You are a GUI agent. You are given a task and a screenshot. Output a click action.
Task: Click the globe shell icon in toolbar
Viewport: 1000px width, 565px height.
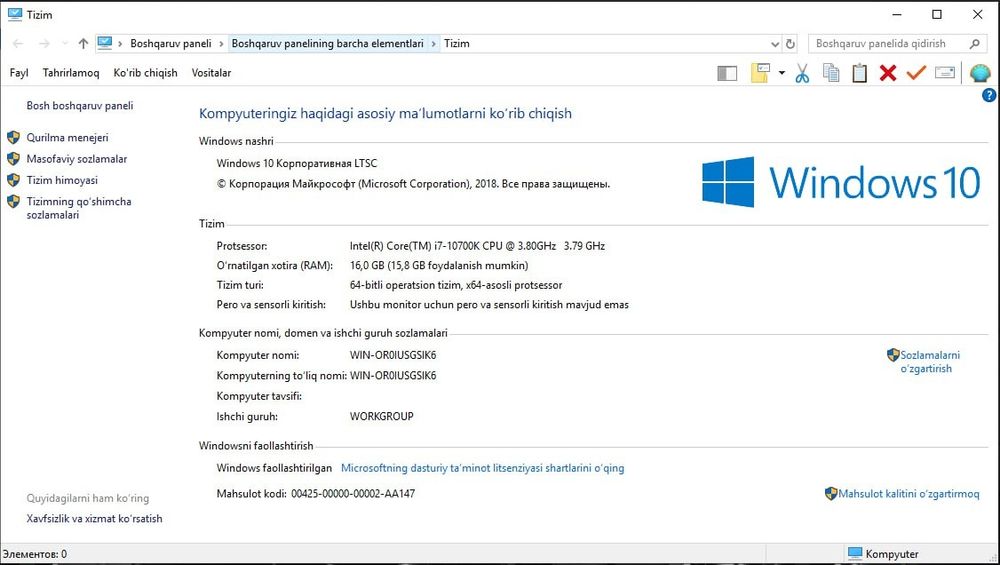[x=980, y=73]
